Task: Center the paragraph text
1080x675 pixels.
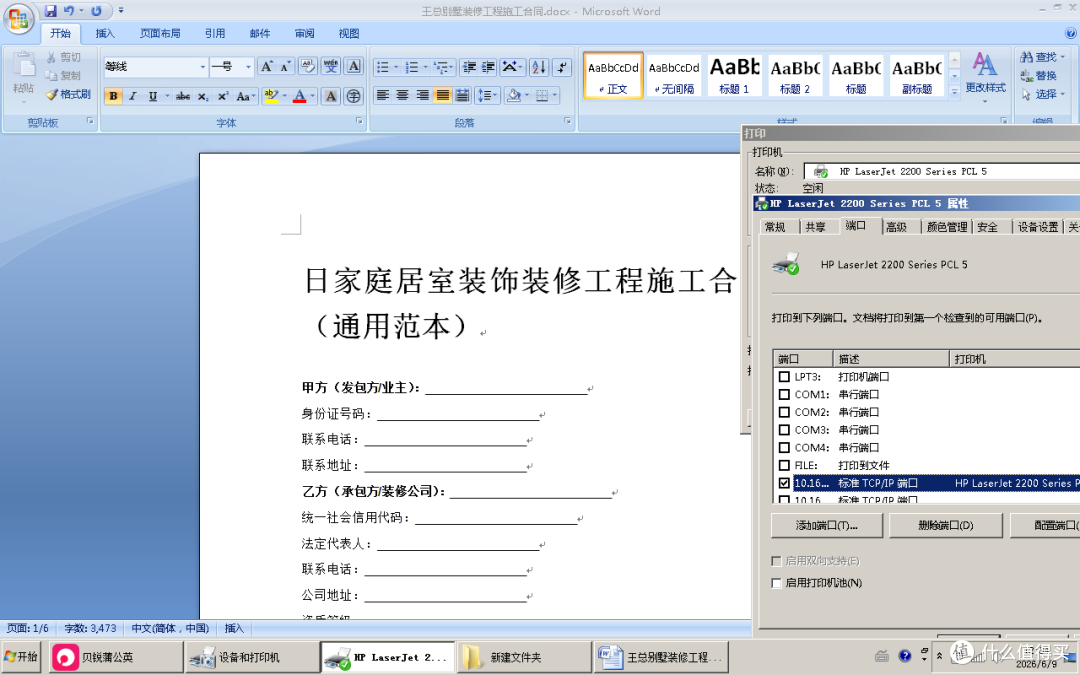Action: click(402, 96)
